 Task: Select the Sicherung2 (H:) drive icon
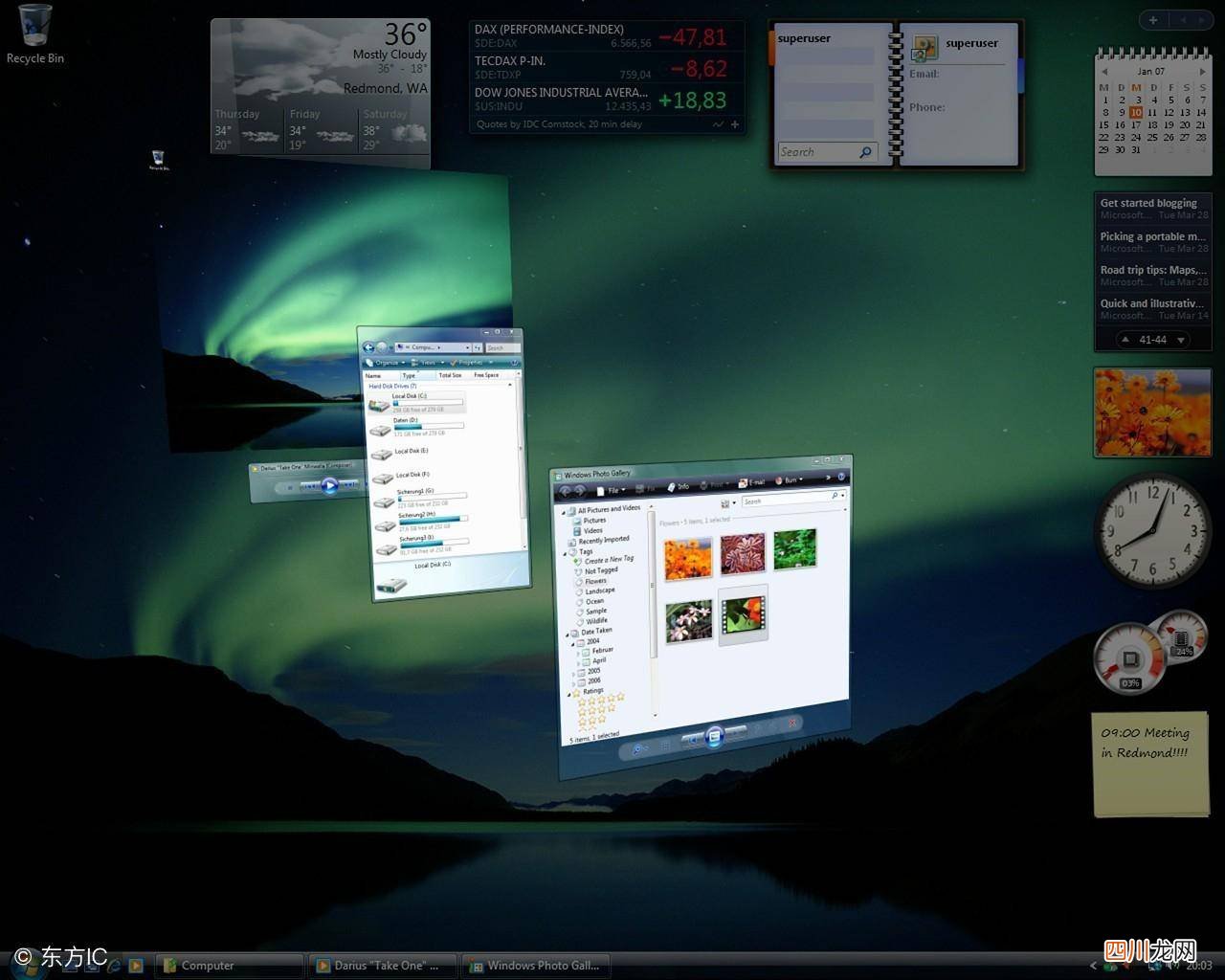coord(385,524)
